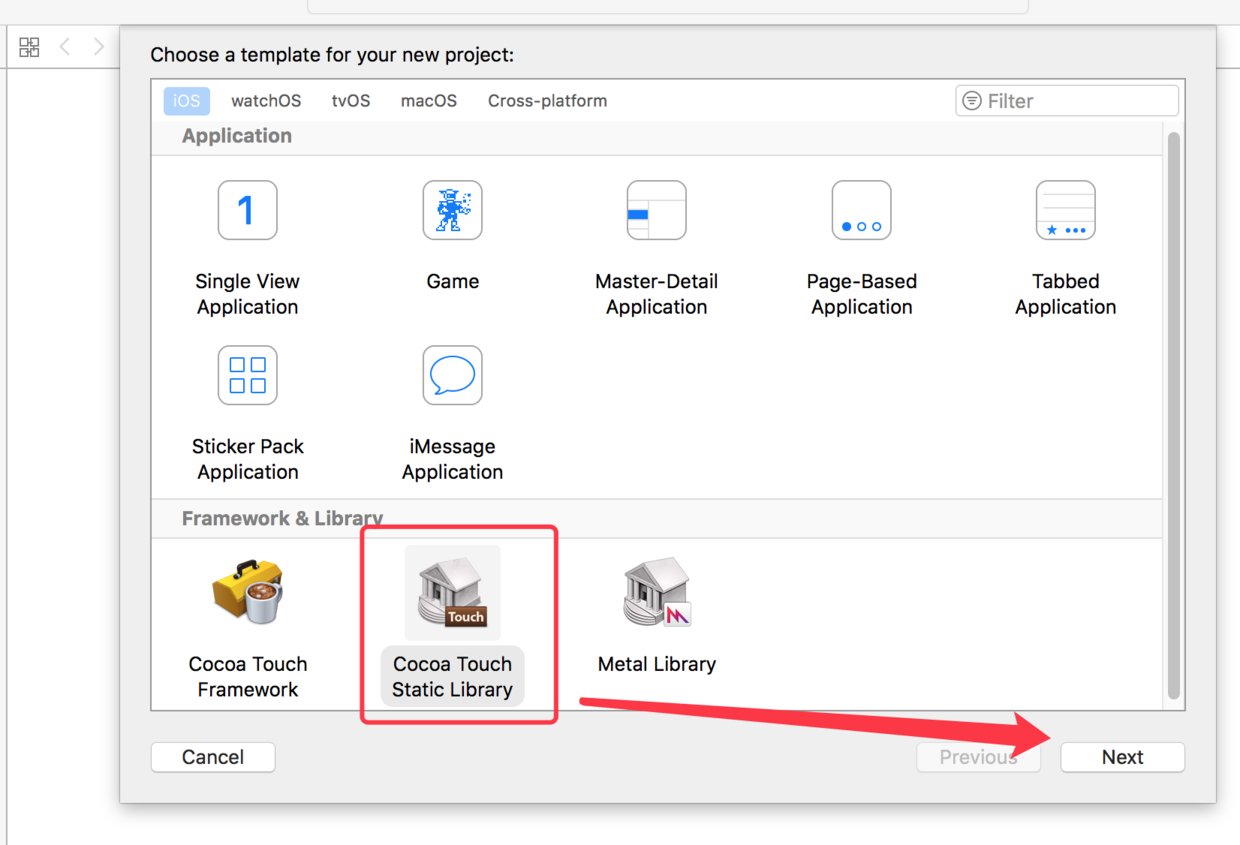Choose the Game template icon
Viewport: 1240px width, 845px height.
452,210
